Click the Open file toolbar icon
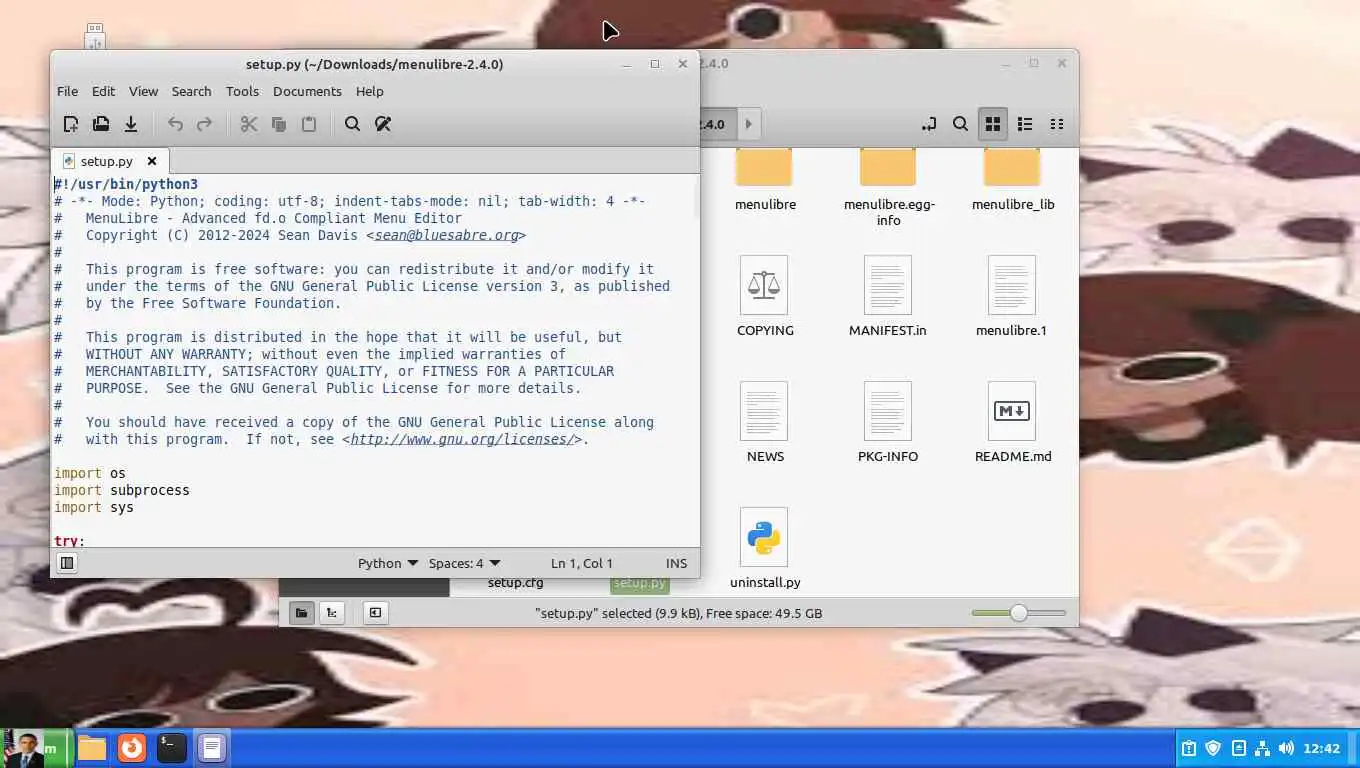Screen dimensions: 1360x768 click(101, 124)
